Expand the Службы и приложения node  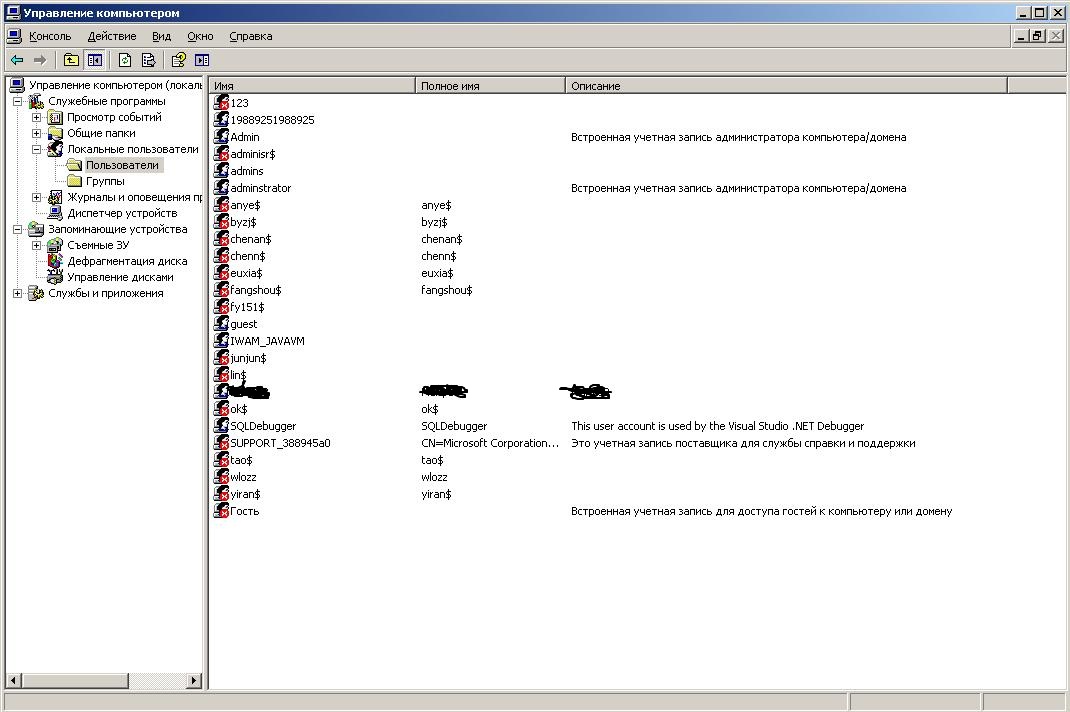(18, 293)
